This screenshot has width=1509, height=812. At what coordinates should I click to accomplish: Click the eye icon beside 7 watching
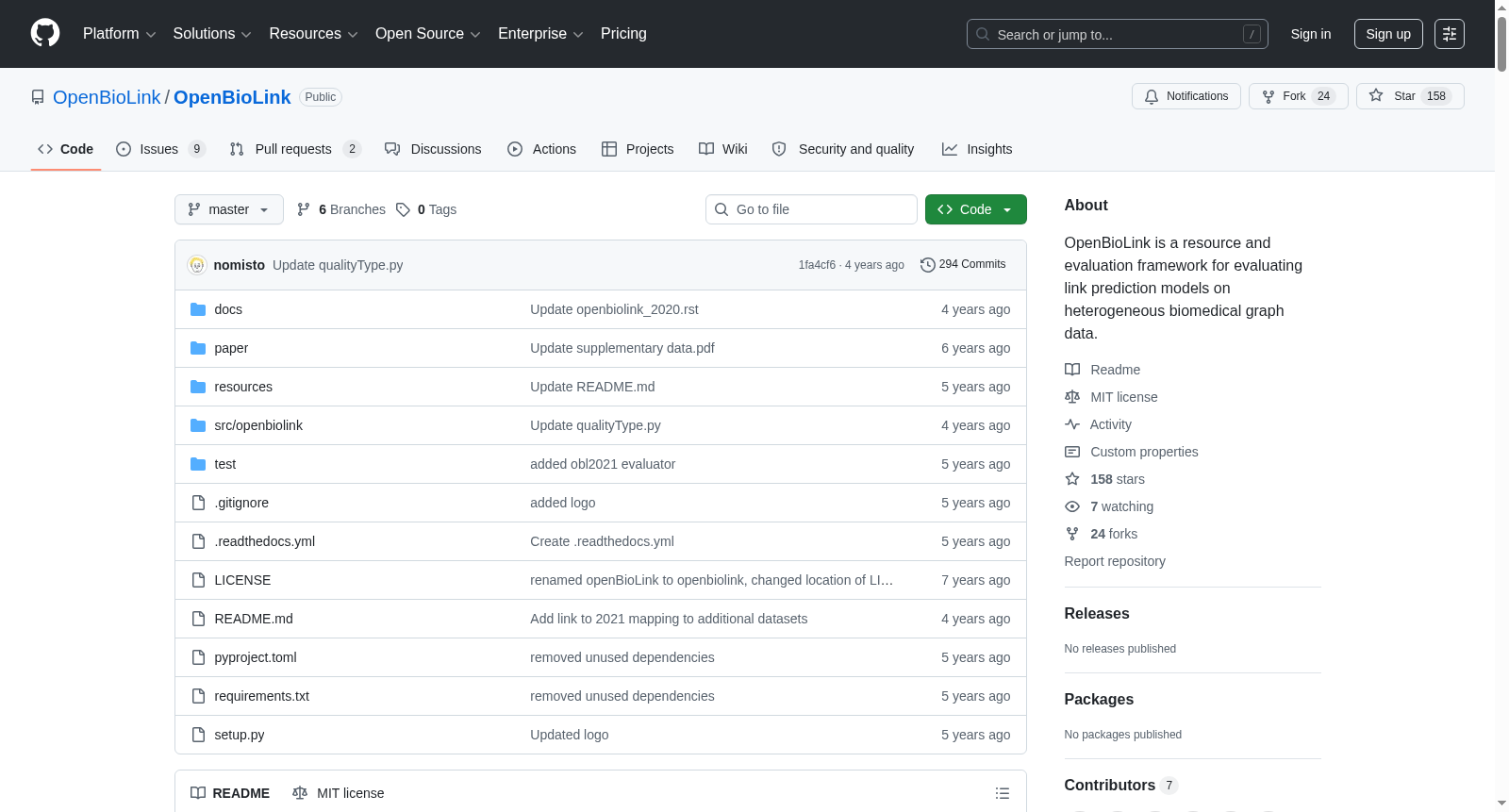click(1072, 506)
